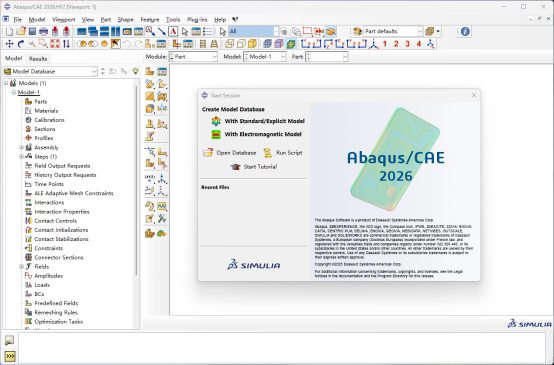Viewport: 554px width, 365px height.
Task: Enable wireframe render style
Action: (230, 44)
